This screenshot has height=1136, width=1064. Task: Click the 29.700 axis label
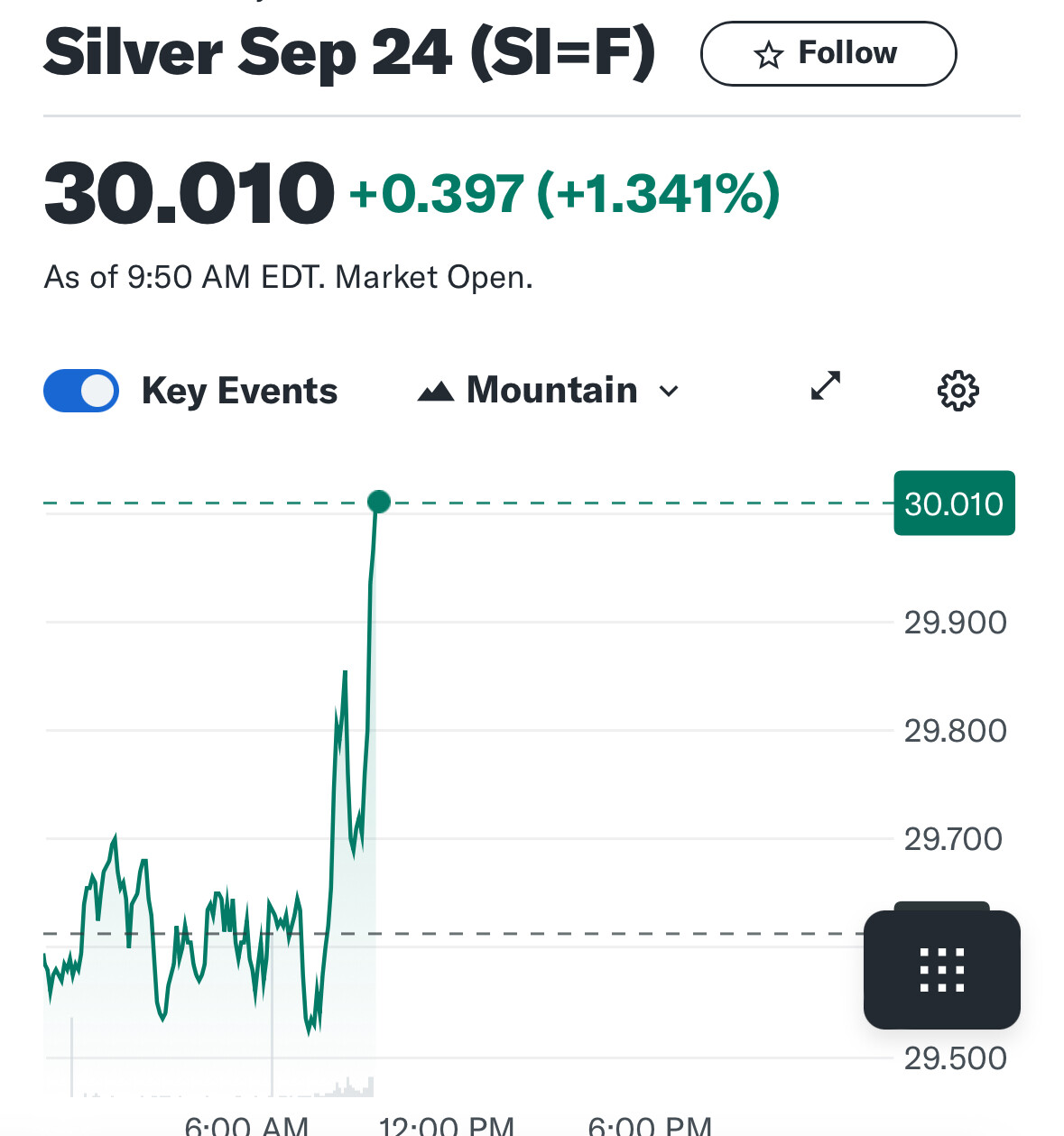[x=953, y=839]
